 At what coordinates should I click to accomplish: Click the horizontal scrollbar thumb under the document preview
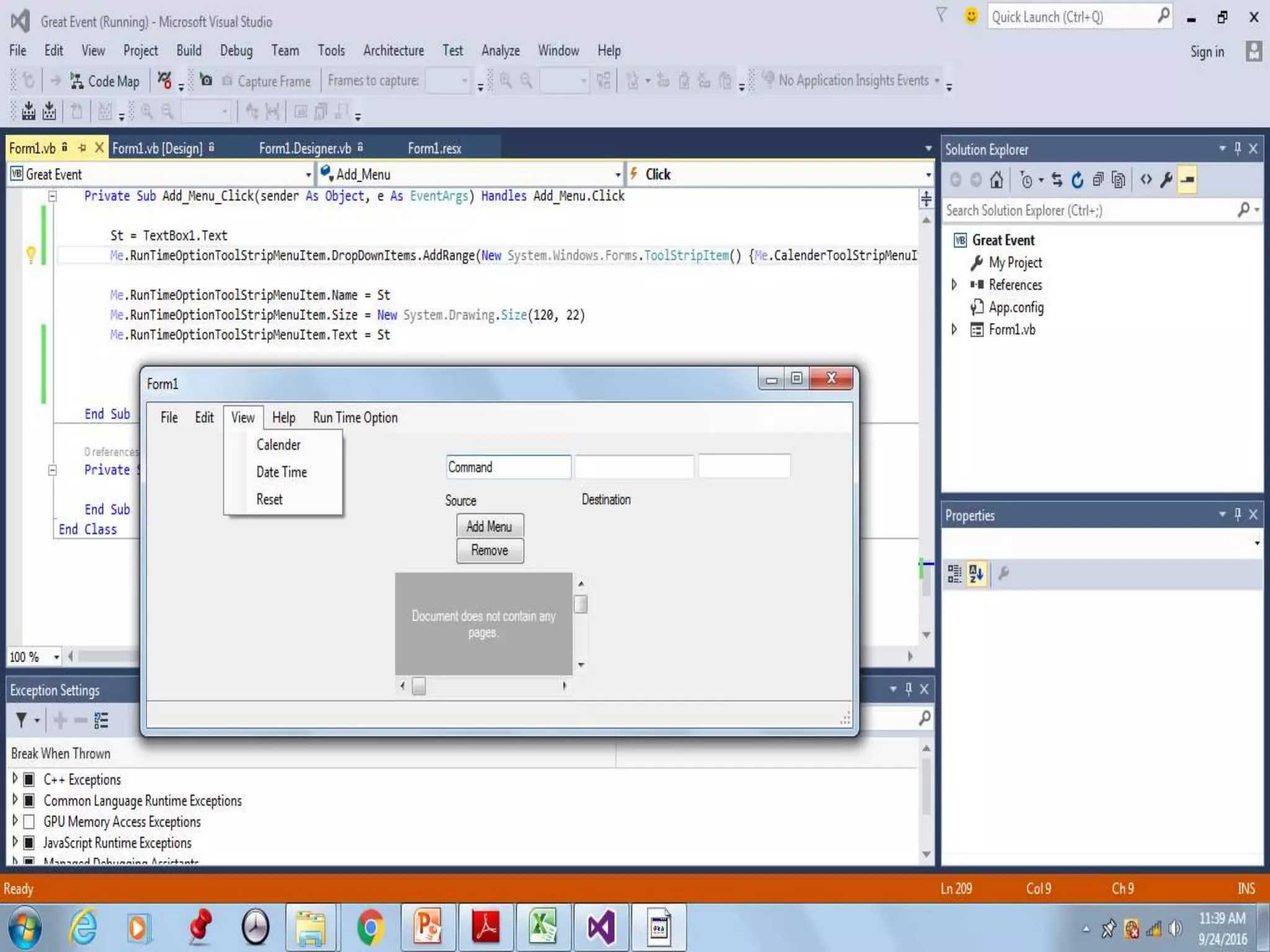click(x=419, y=686)
